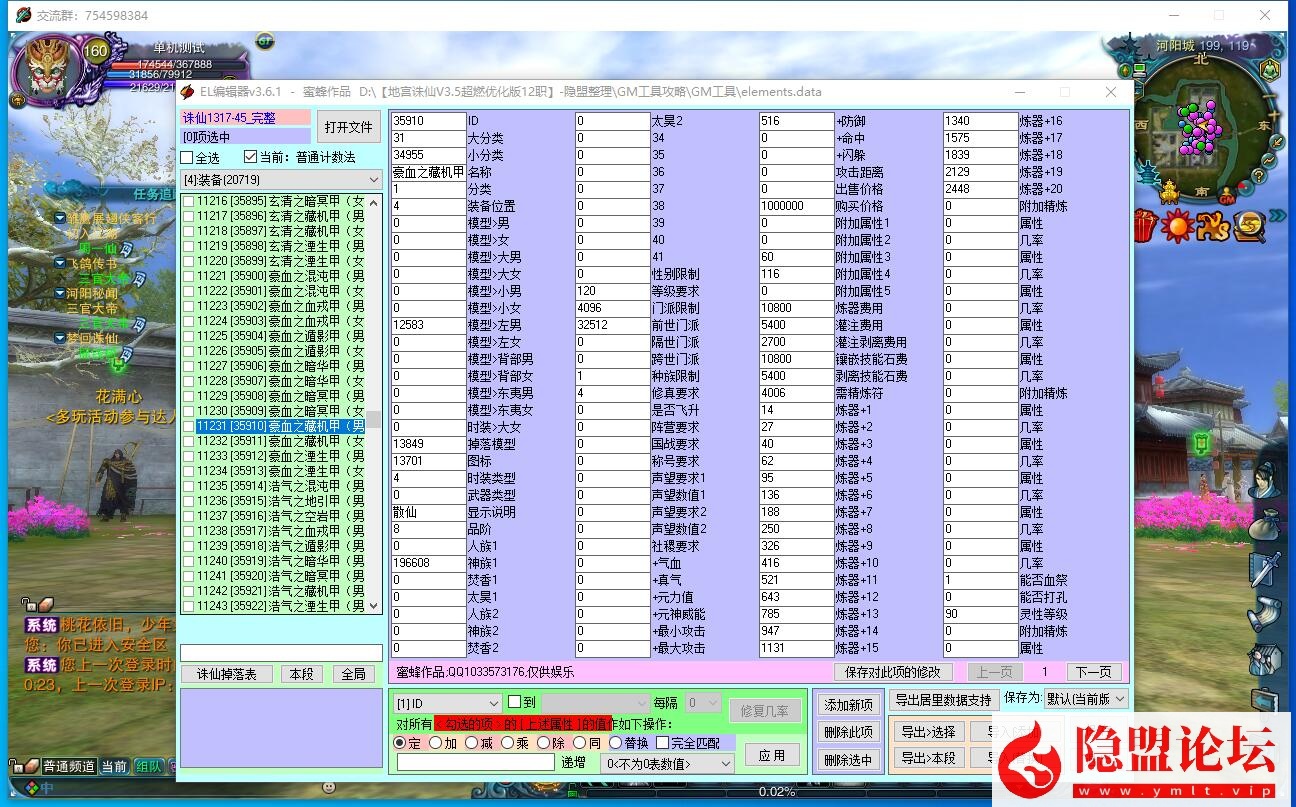The width and height of the screenshot is (1296, 807).
Task: Click the green GT badge icon
Action: (x=264, y=42)
